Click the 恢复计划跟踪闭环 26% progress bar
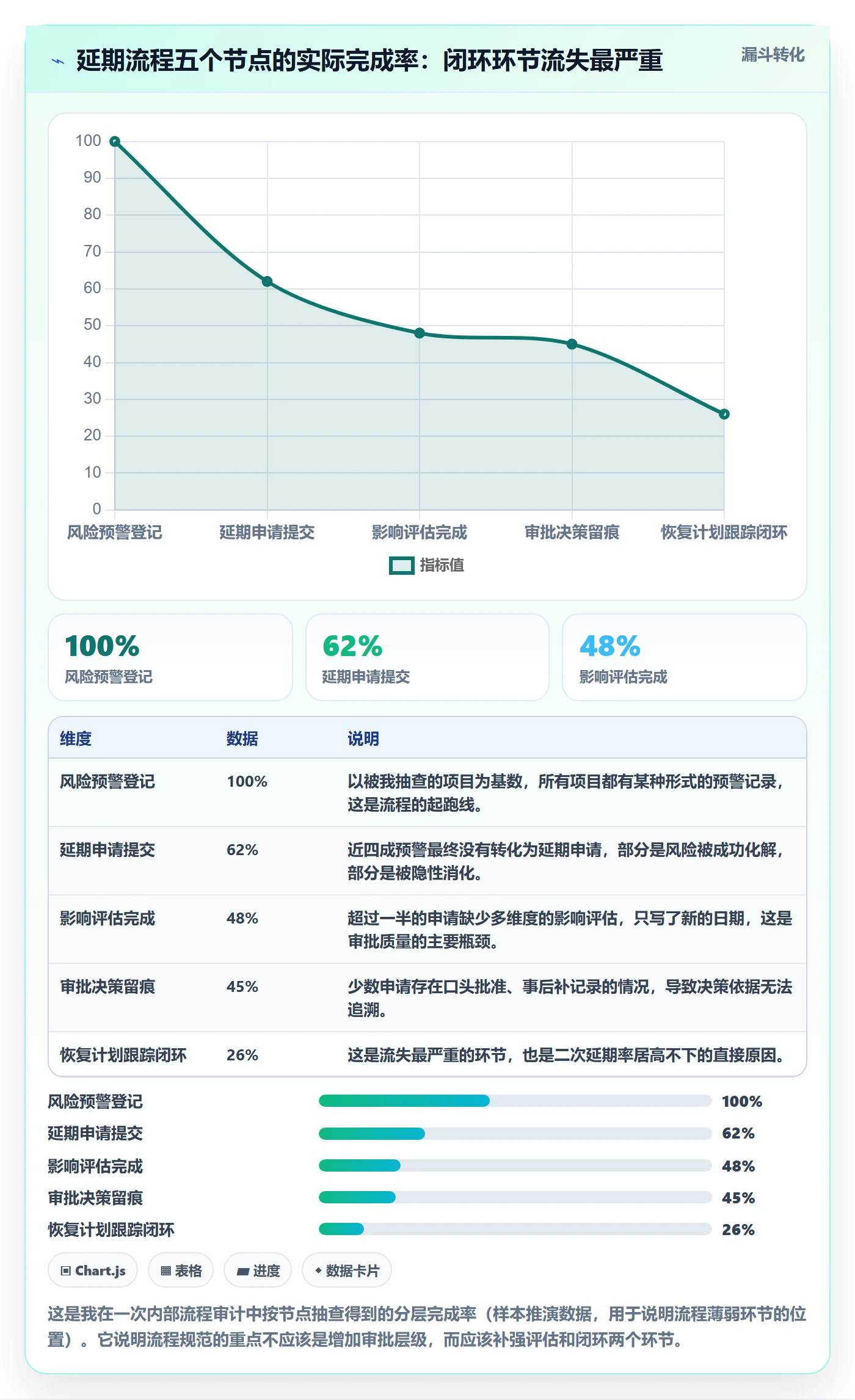This screenshot has width=855, height=1400. [515, 1229]
